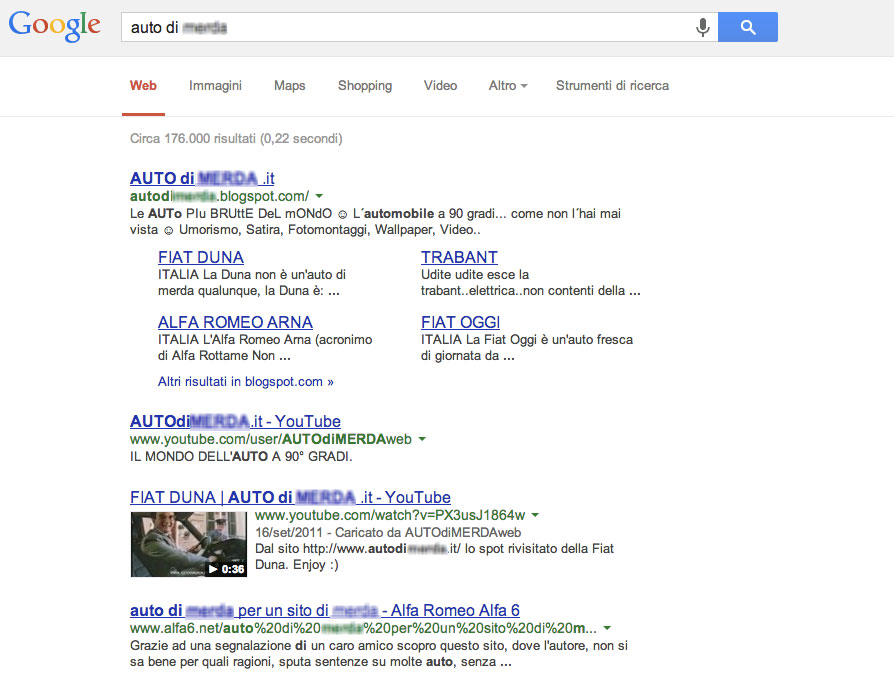Open the TRABANT sitelink

point(459,257)
